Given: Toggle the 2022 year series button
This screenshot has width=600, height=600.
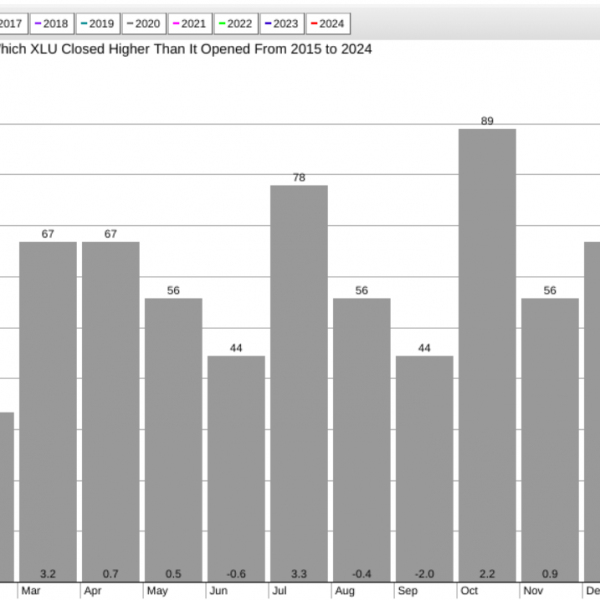Looking at the screenshot, I should pyautogui.click(x=236, y=24).
